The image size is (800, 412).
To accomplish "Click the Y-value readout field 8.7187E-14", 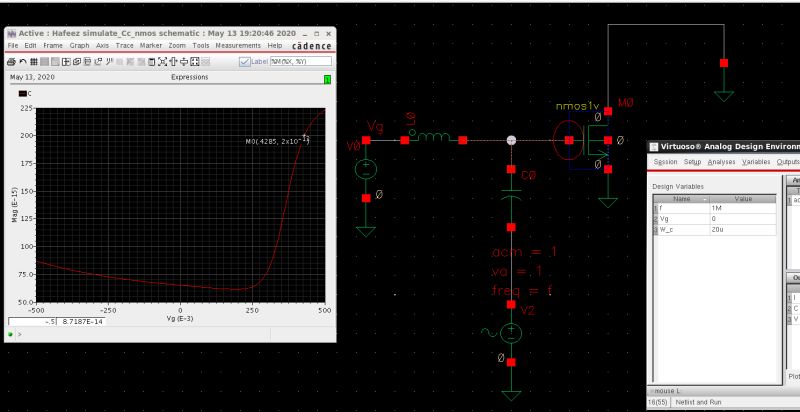I will (x=82, y=322).
